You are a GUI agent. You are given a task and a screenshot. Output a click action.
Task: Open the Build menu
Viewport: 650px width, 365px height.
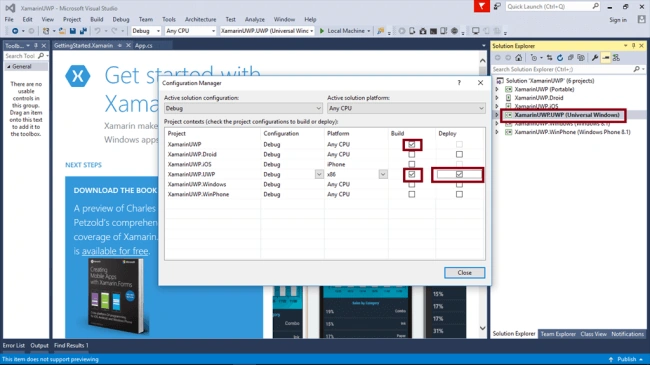[97, 19]
